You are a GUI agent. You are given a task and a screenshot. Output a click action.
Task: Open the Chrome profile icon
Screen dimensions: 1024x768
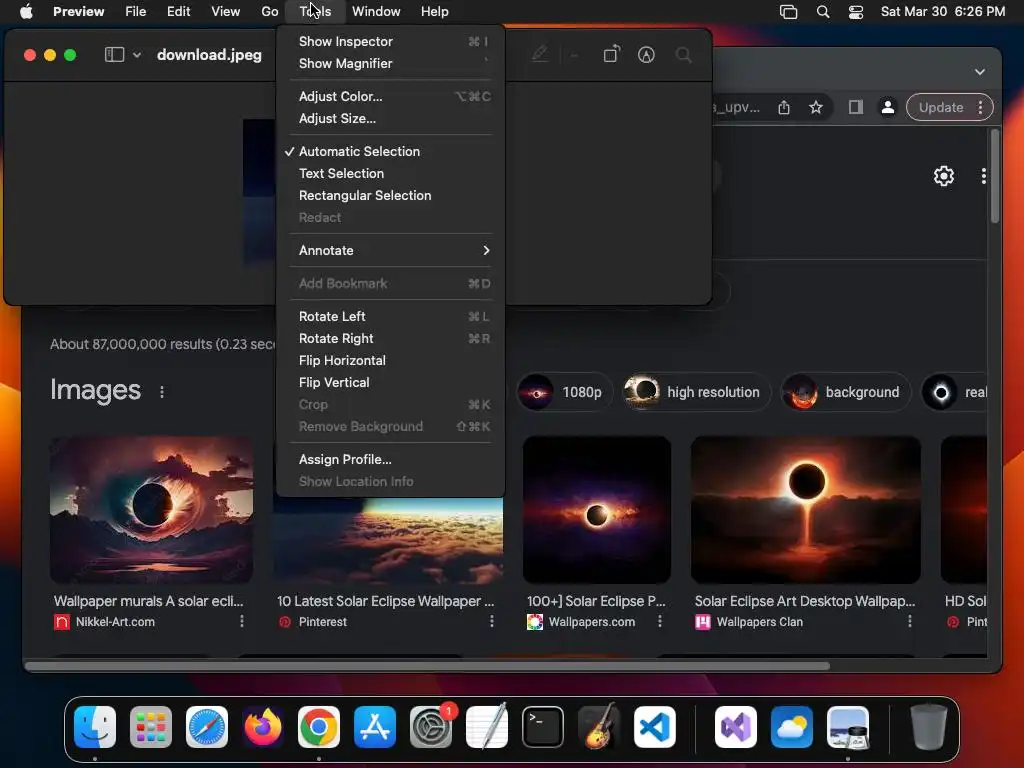888,108
